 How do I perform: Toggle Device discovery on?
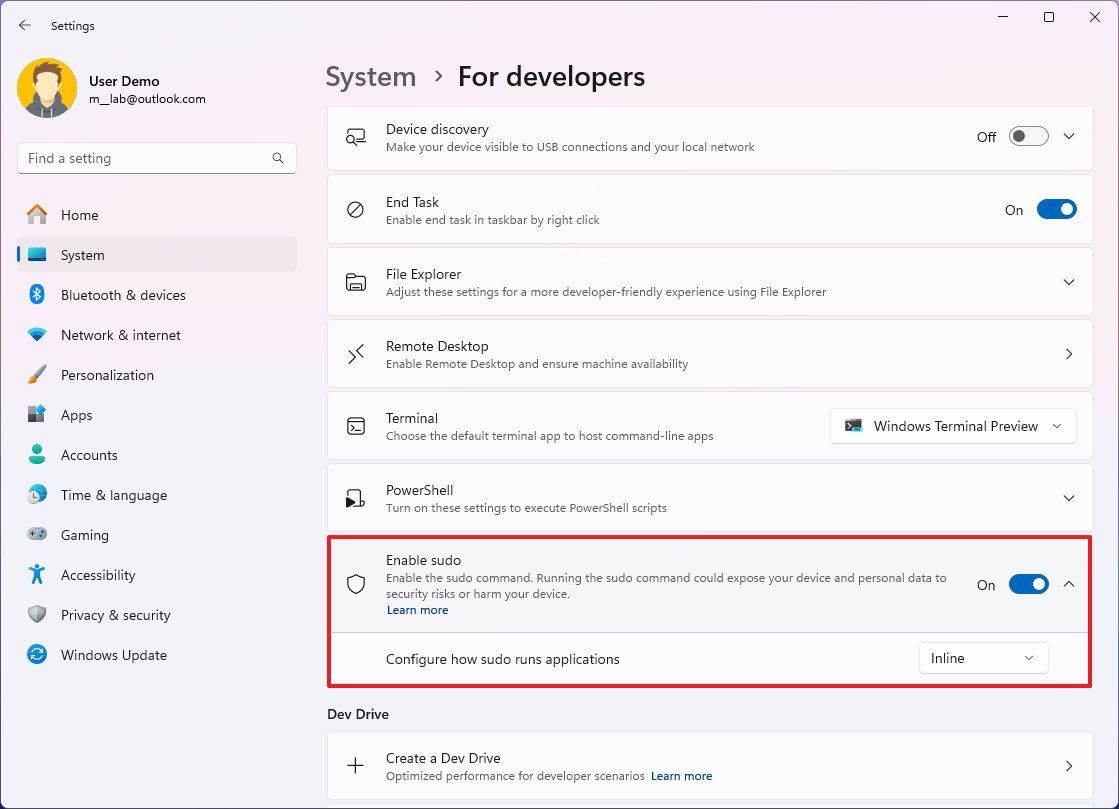pyautogui.click(x=1028, y=136)
